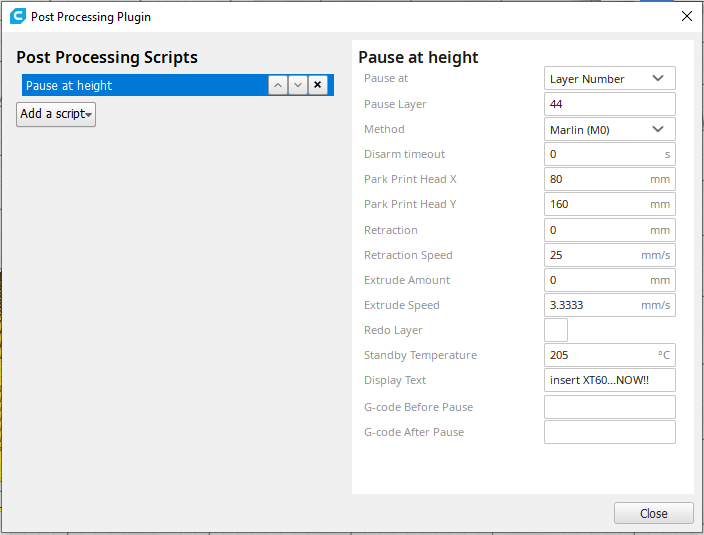This screenshot has width=704, height=535.
Task: Click the Close button at the bottom
Action: [654, 513]
